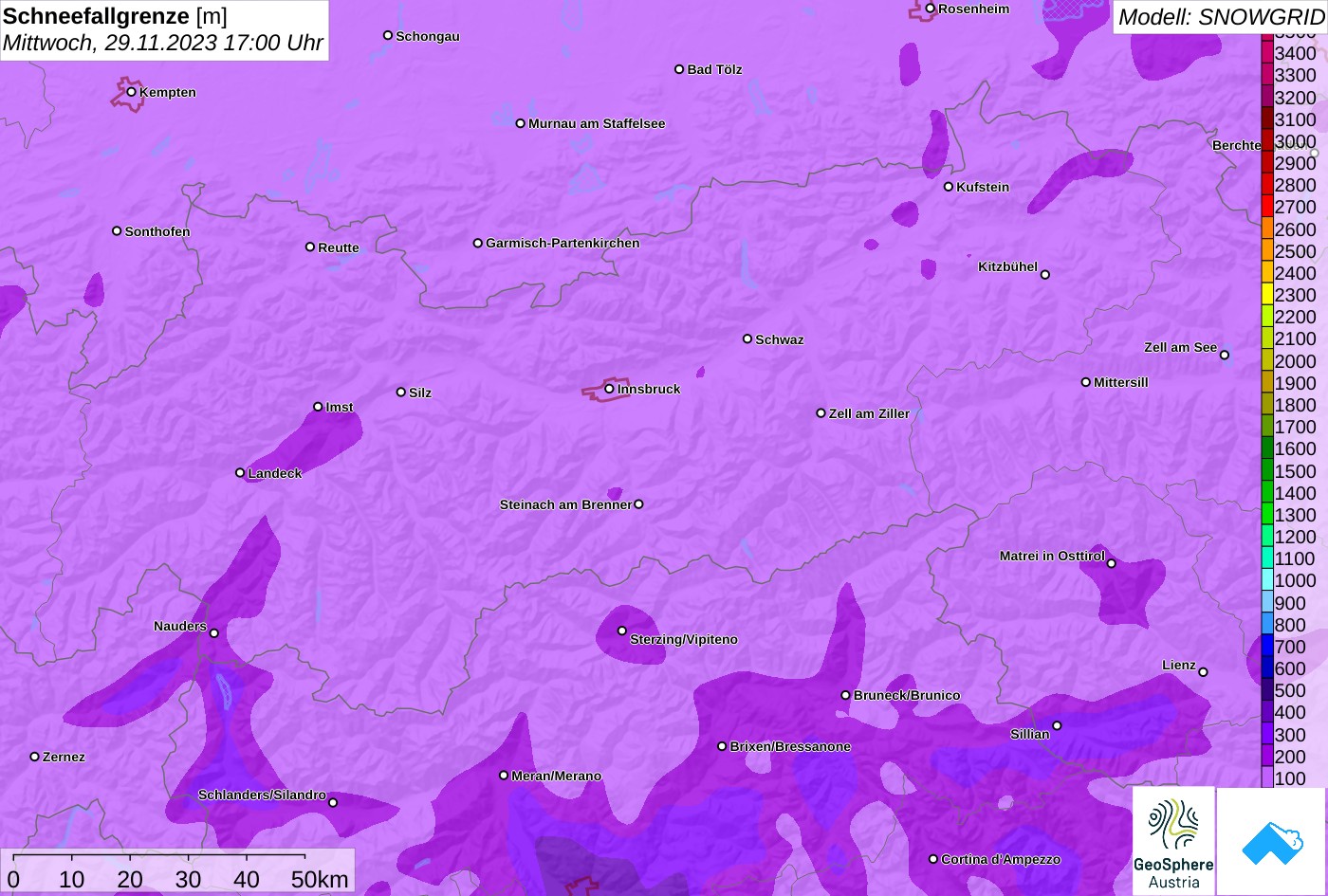Click the Silz location dot

(400, 392)
